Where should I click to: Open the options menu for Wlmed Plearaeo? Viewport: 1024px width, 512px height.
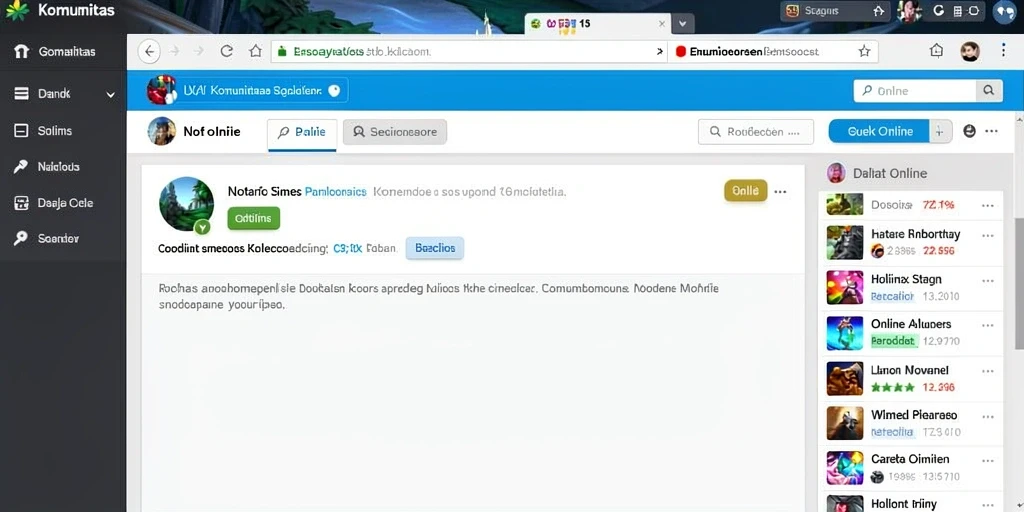(987, 416)
